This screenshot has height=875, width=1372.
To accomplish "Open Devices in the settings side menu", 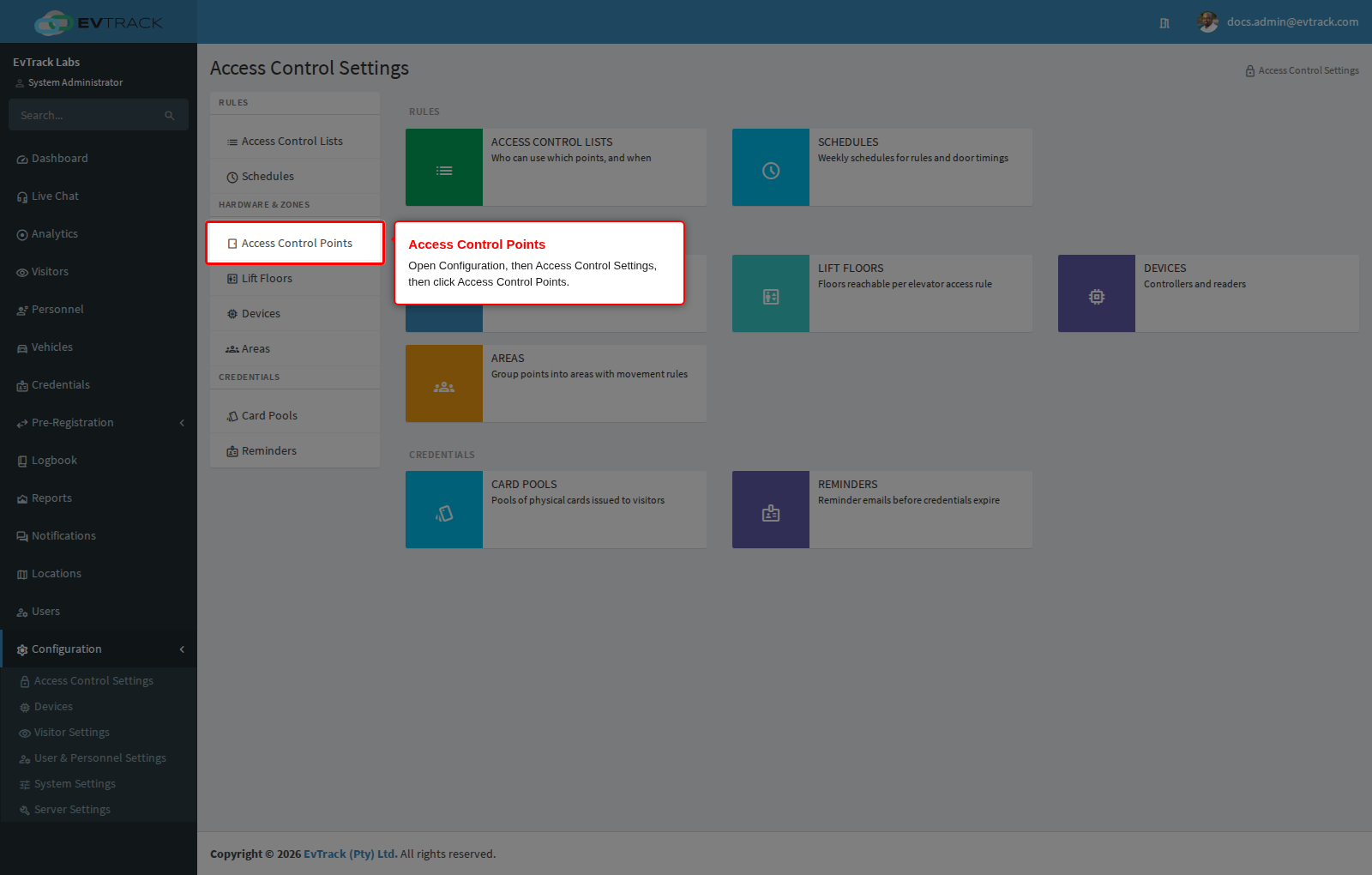I will coord(295,314).
